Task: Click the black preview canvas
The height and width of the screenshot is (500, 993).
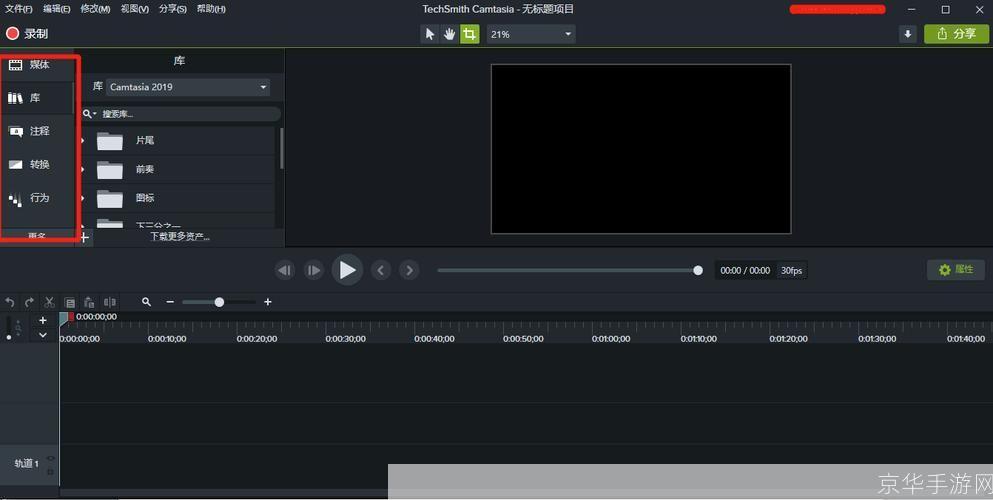Action: point(641,149)
